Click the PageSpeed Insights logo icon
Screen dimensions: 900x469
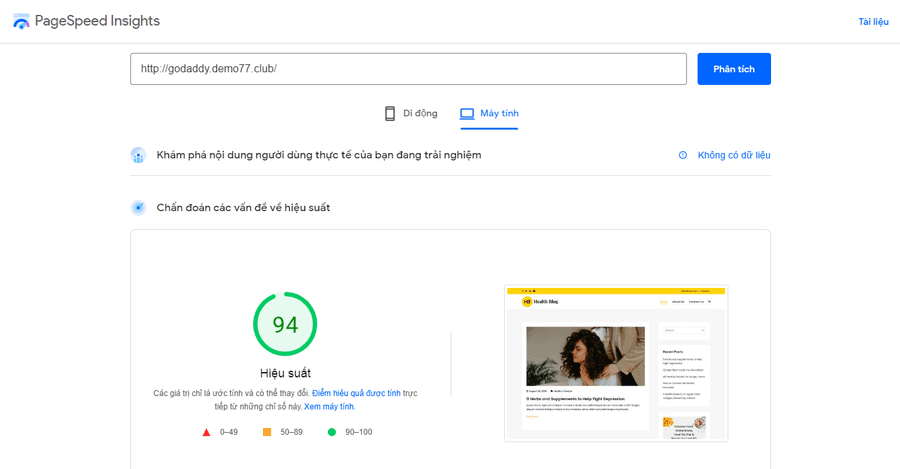click(21, 22)
